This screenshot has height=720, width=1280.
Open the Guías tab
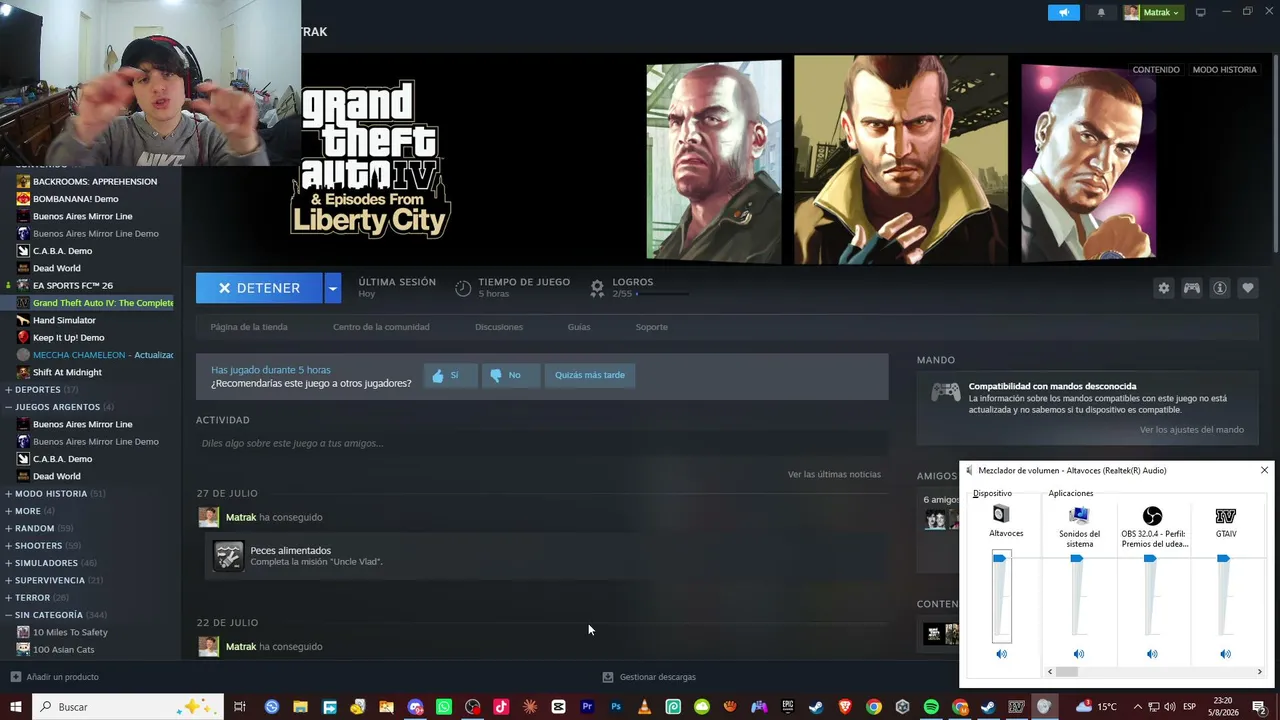coord(579,327)
